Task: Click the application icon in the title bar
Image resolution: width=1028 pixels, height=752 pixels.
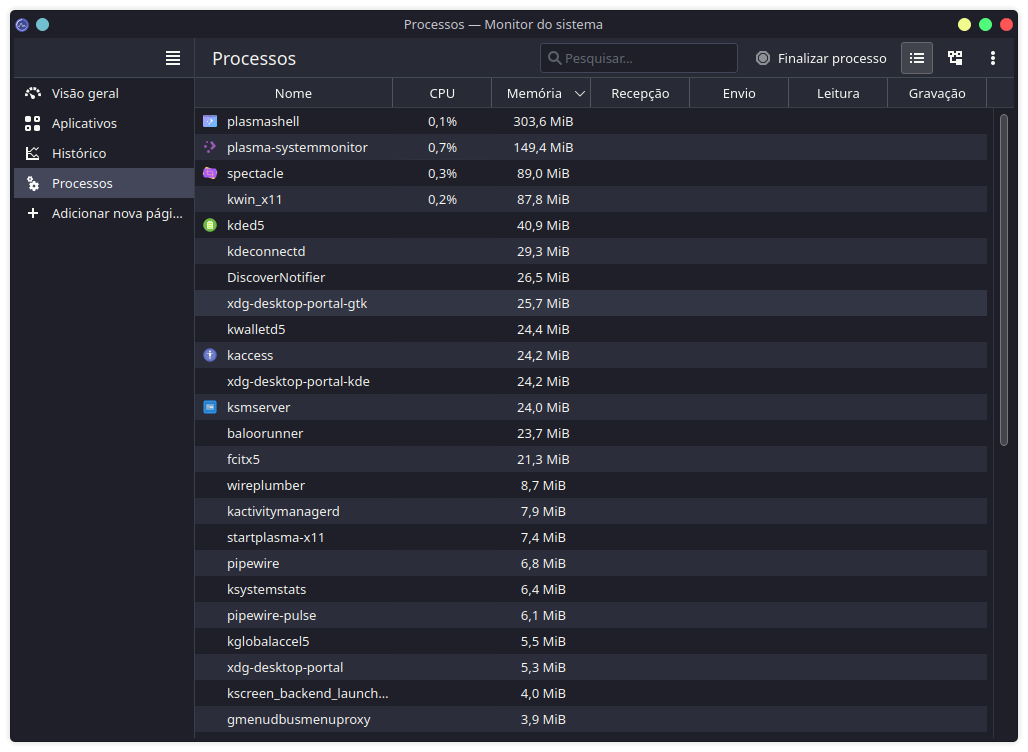Action: [x=22, y=25]
